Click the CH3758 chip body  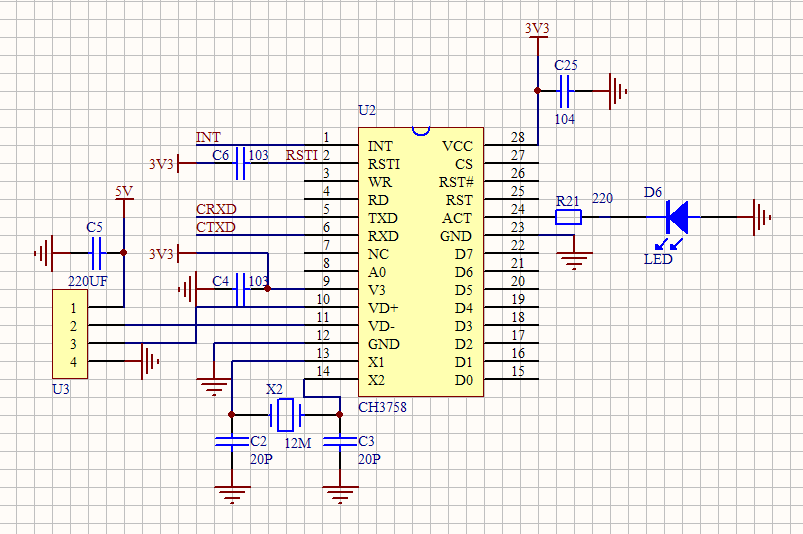[x=420, y=262]
